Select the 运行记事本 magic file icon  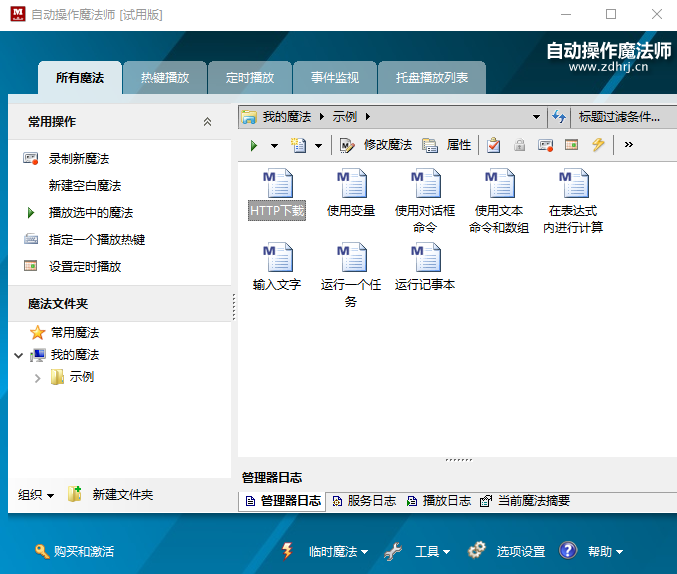click(x=425, y=259)
